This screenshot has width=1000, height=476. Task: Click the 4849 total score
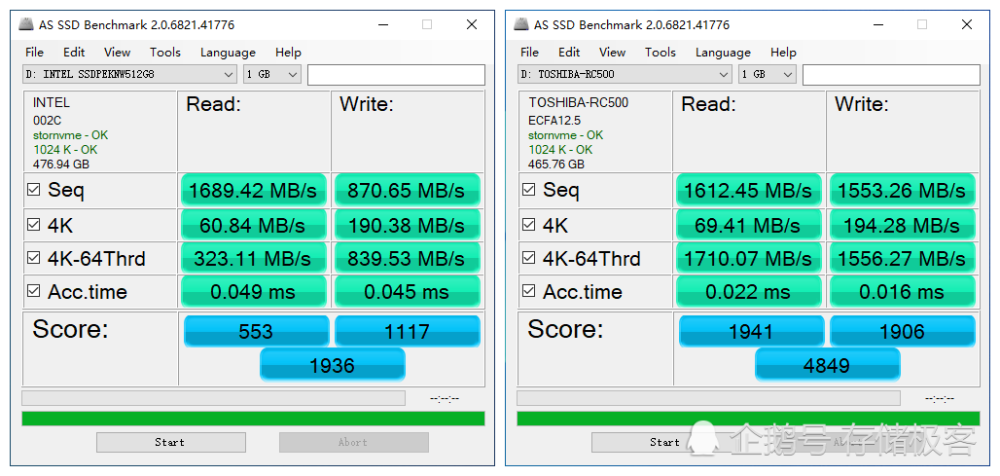[x=827, y=364]
